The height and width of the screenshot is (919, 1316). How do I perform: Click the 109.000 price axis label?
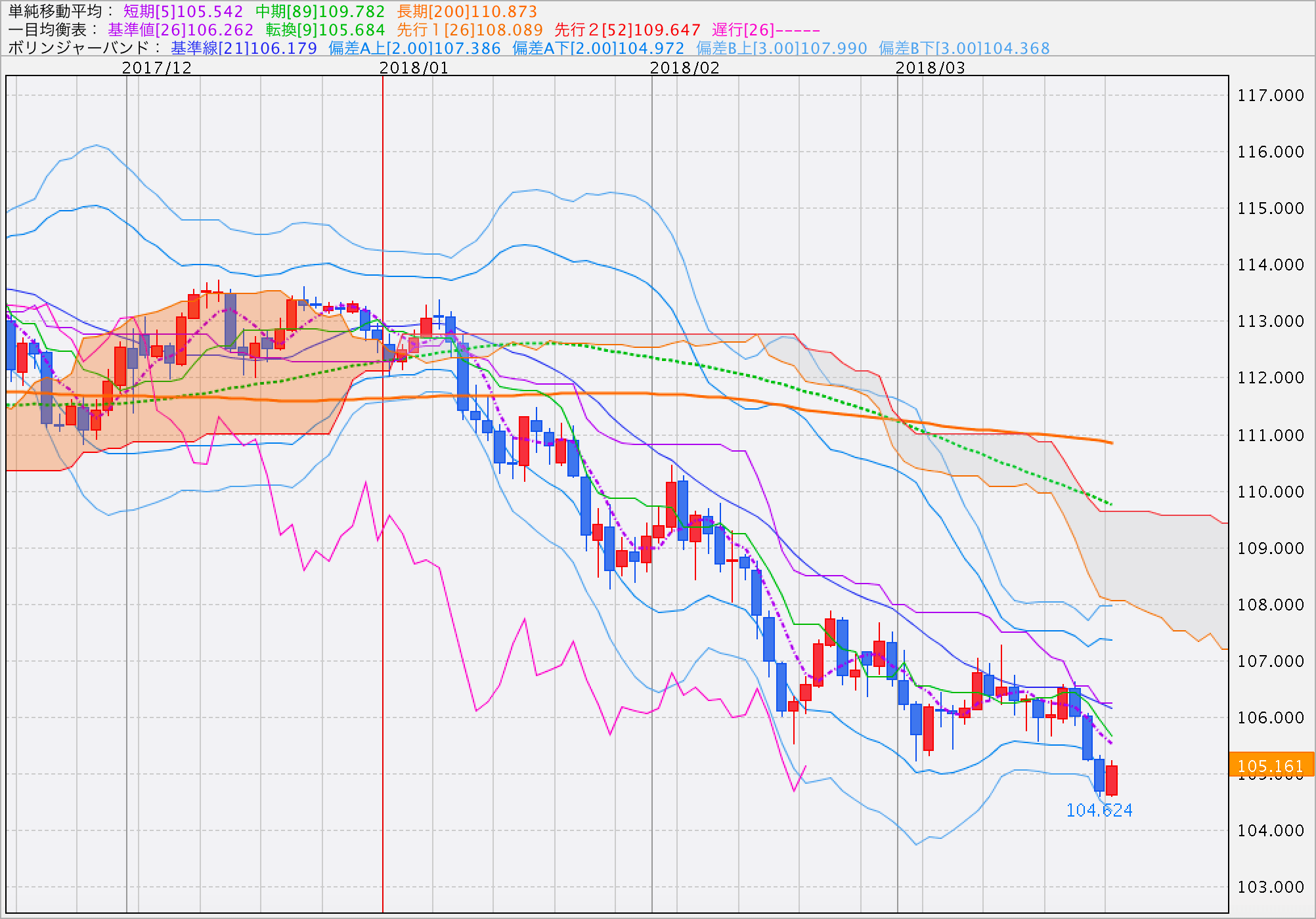[x=1271, y=548]
